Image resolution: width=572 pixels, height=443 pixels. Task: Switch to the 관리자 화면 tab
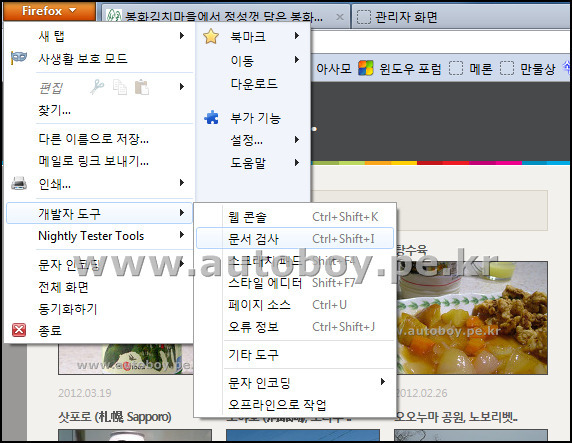coord(406,17)
